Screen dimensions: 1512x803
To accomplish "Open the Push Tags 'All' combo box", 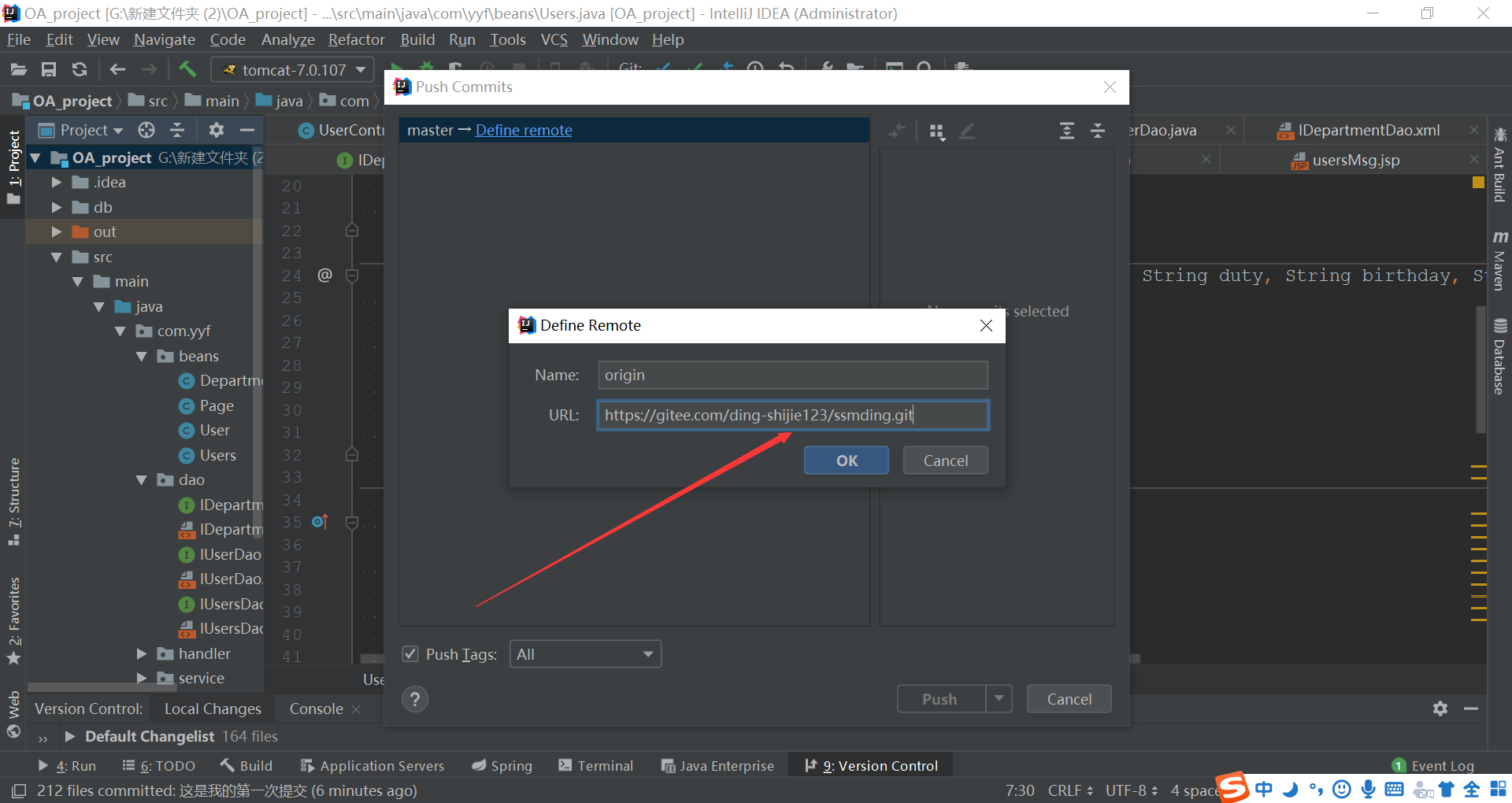I will (x=585, y=654).
